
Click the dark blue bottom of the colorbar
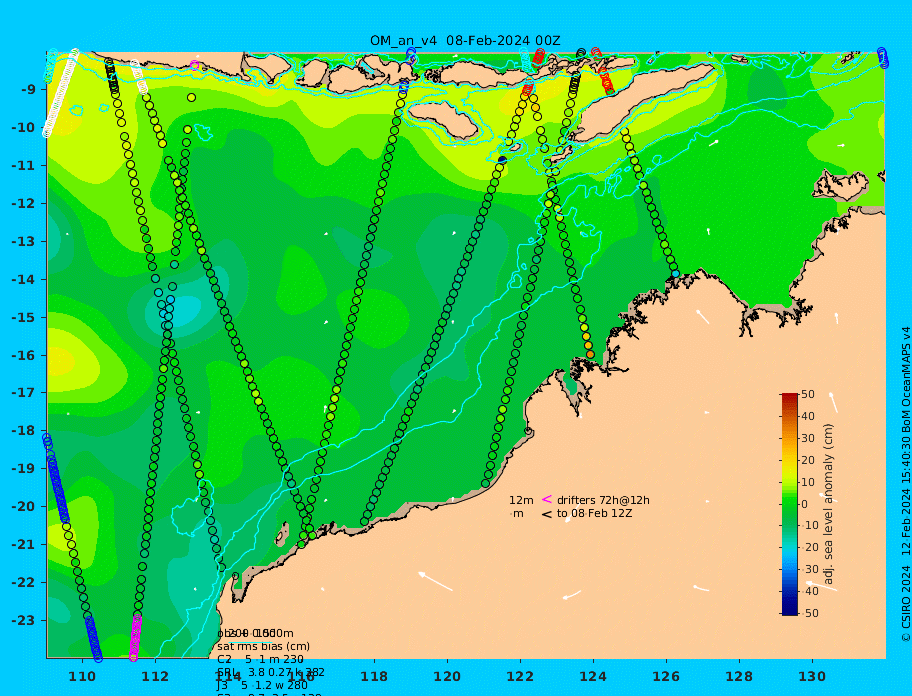coord(789,611)
